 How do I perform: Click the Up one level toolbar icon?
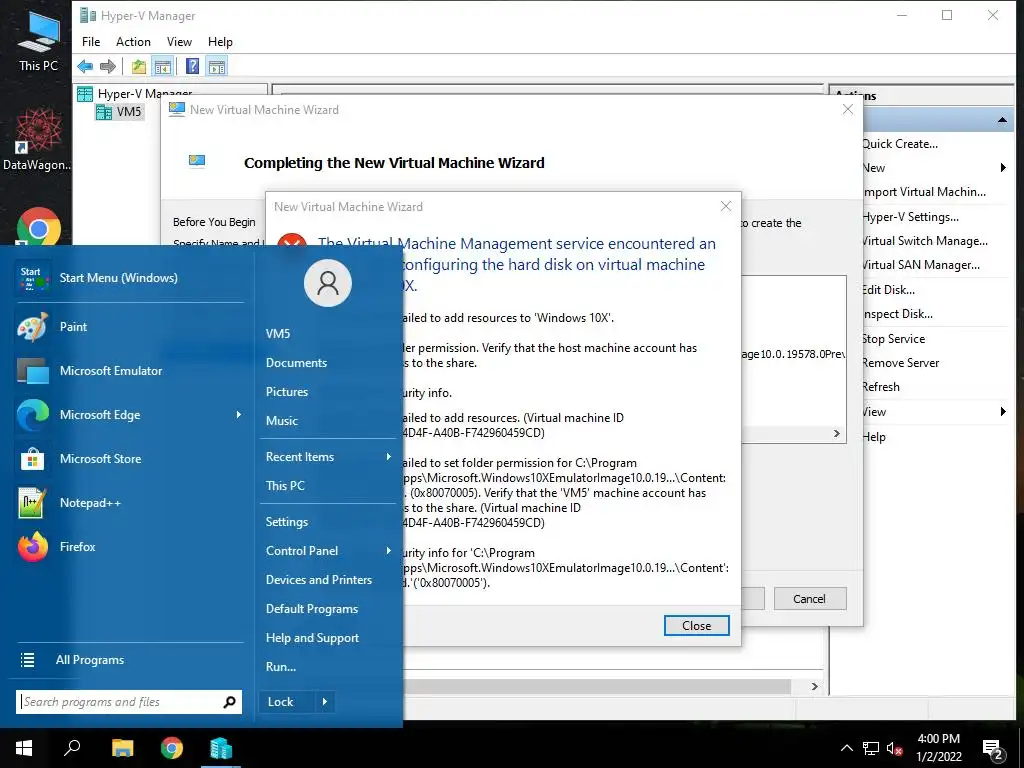click(x=138, y=66)
